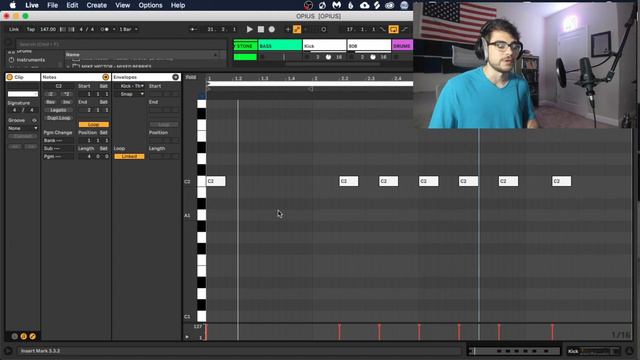Click the last C2 note on the right

562,181
